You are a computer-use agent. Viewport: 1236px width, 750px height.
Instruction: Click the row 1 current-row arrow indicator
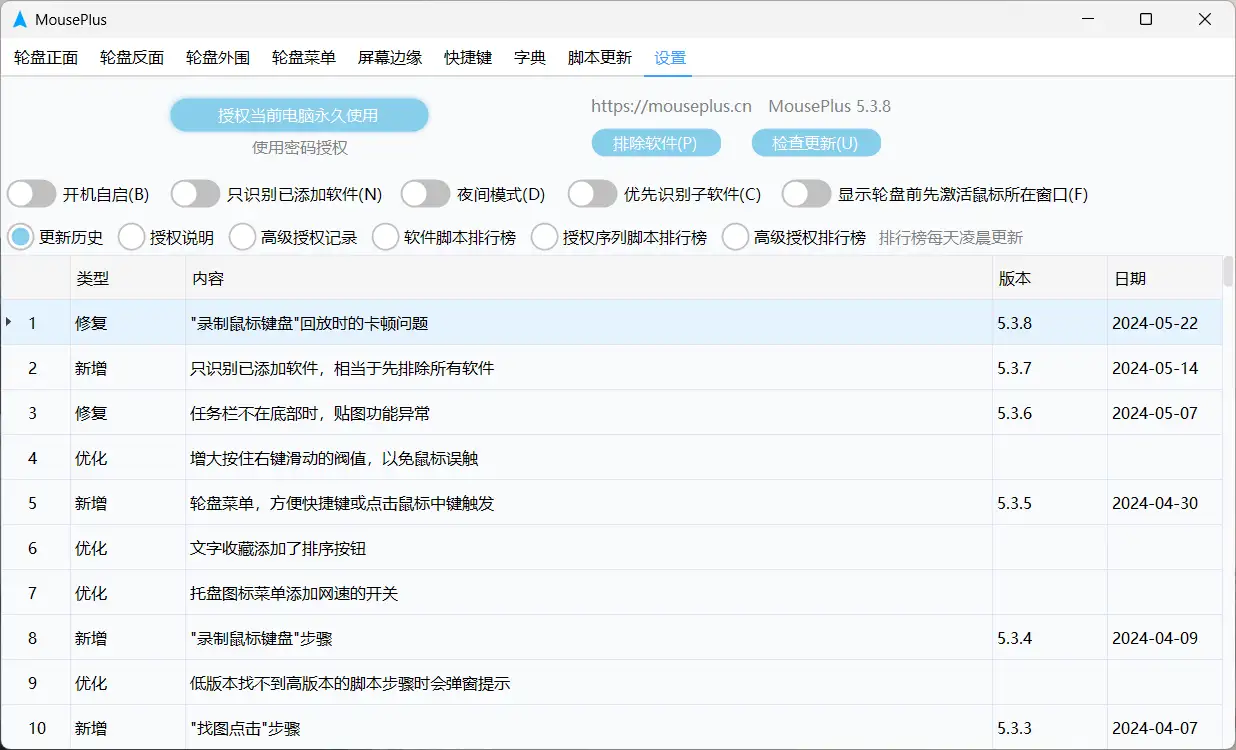pos(9,322)
